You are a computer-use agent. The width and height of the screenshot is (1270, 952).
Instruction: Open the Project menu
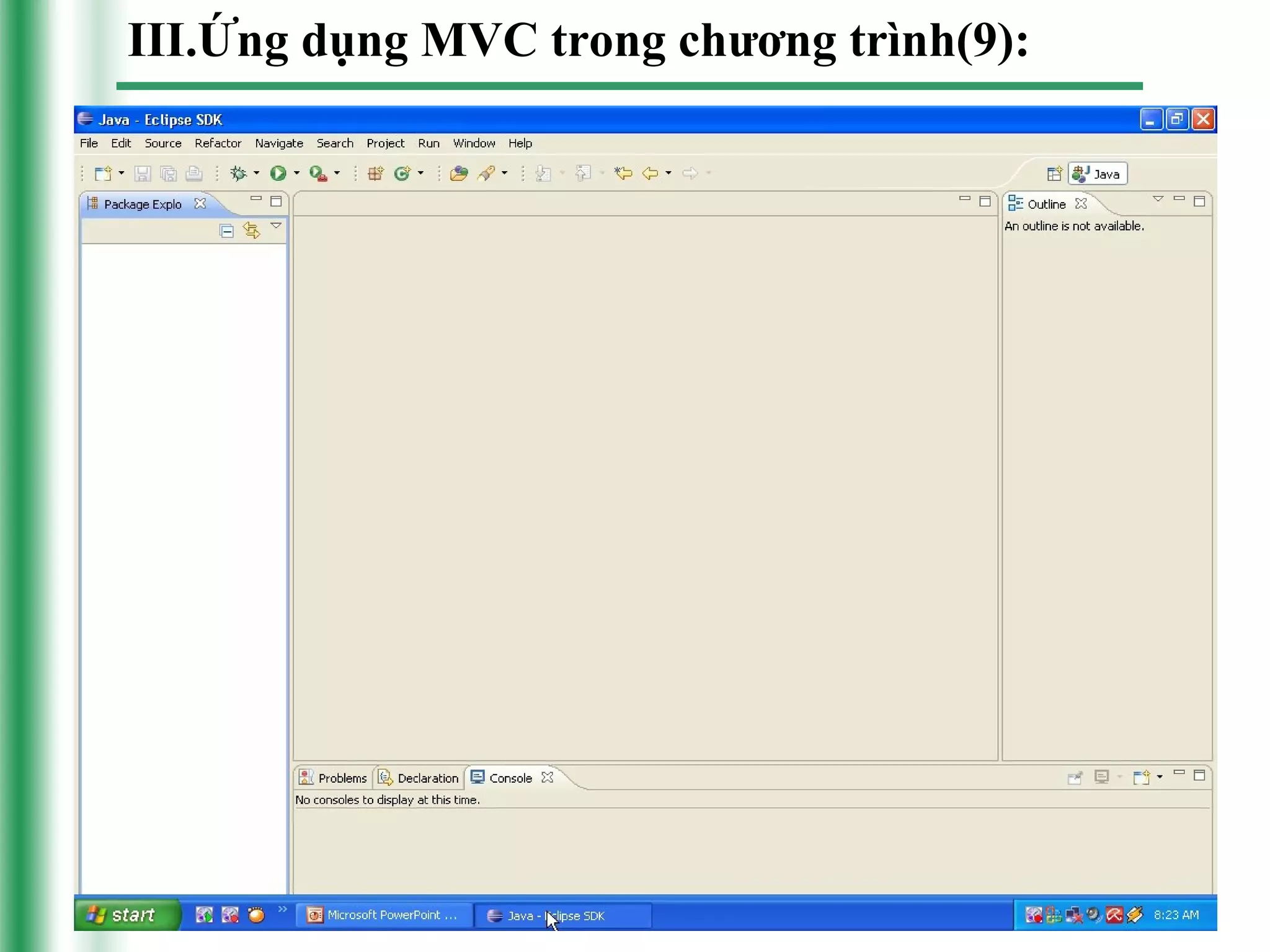click(385, 143)
